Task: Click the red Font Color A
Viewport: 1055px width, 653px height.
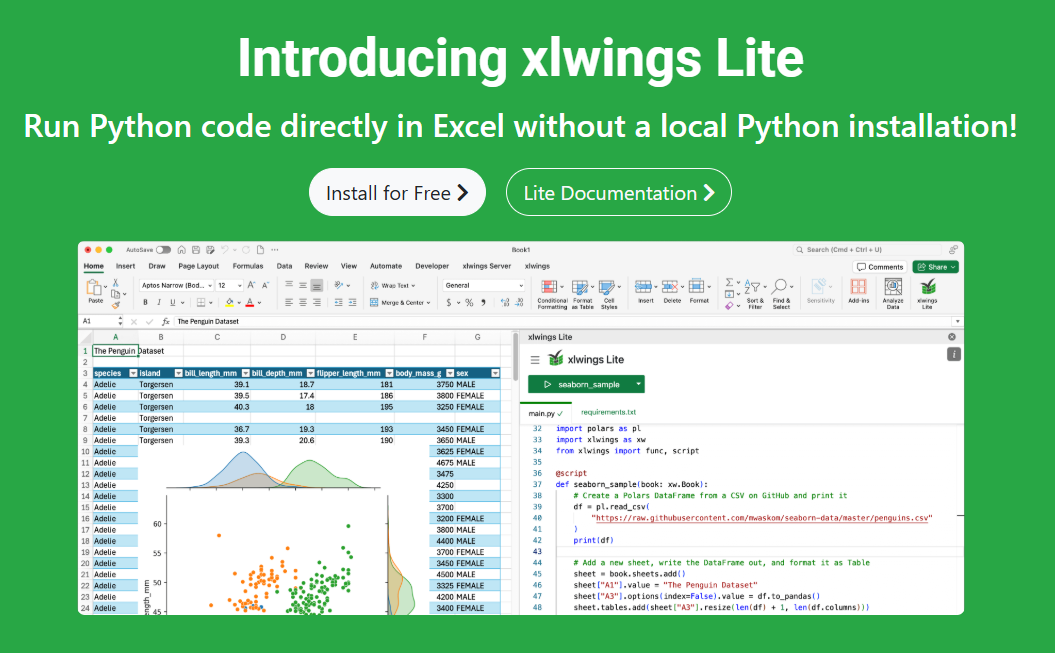Action: tap(250, 303)
